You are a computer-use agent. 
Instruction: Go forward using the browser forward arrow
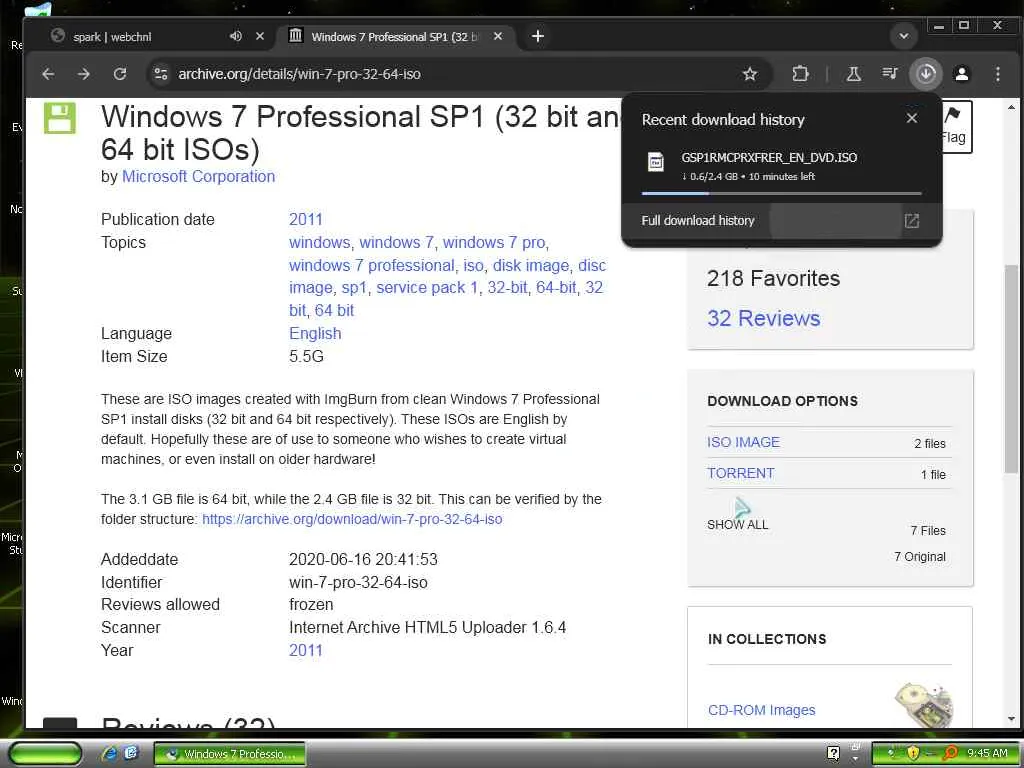tap(84, 74)
